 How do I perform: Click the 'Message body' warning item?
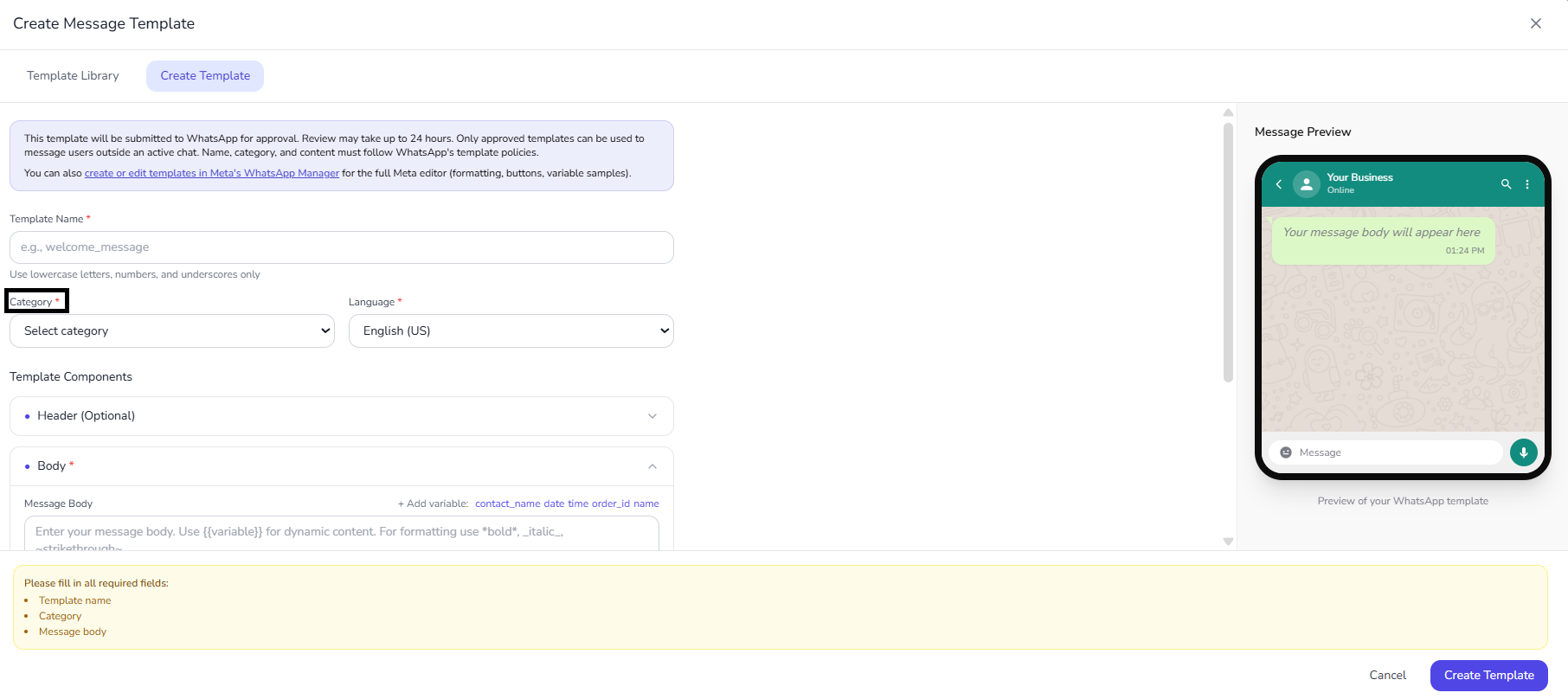click(x=73, y=632)
